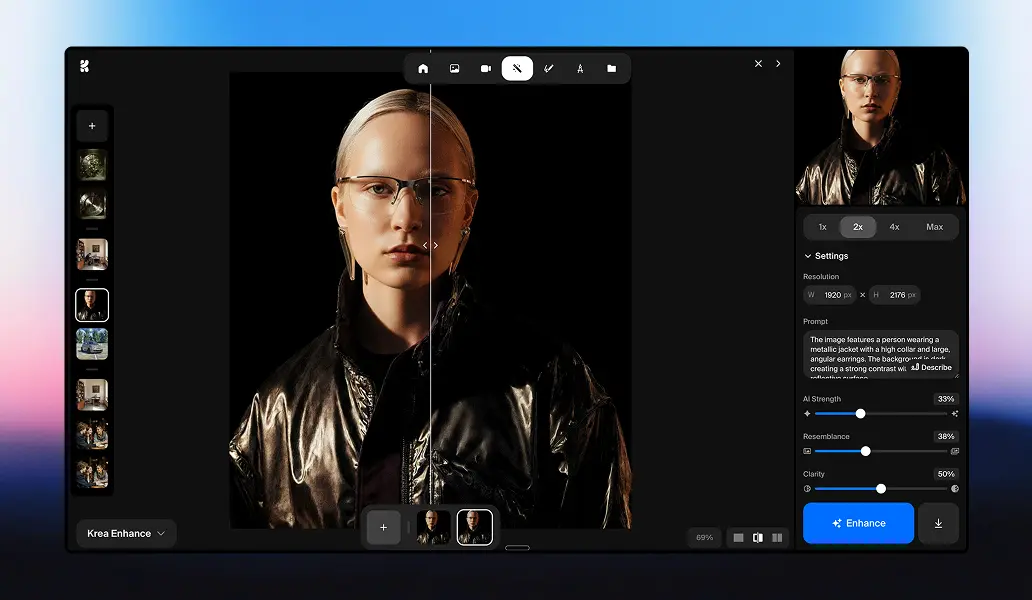1032x600 pixels.
Task: Open the Home screen from the toolbar
Action: pos(423,68)
